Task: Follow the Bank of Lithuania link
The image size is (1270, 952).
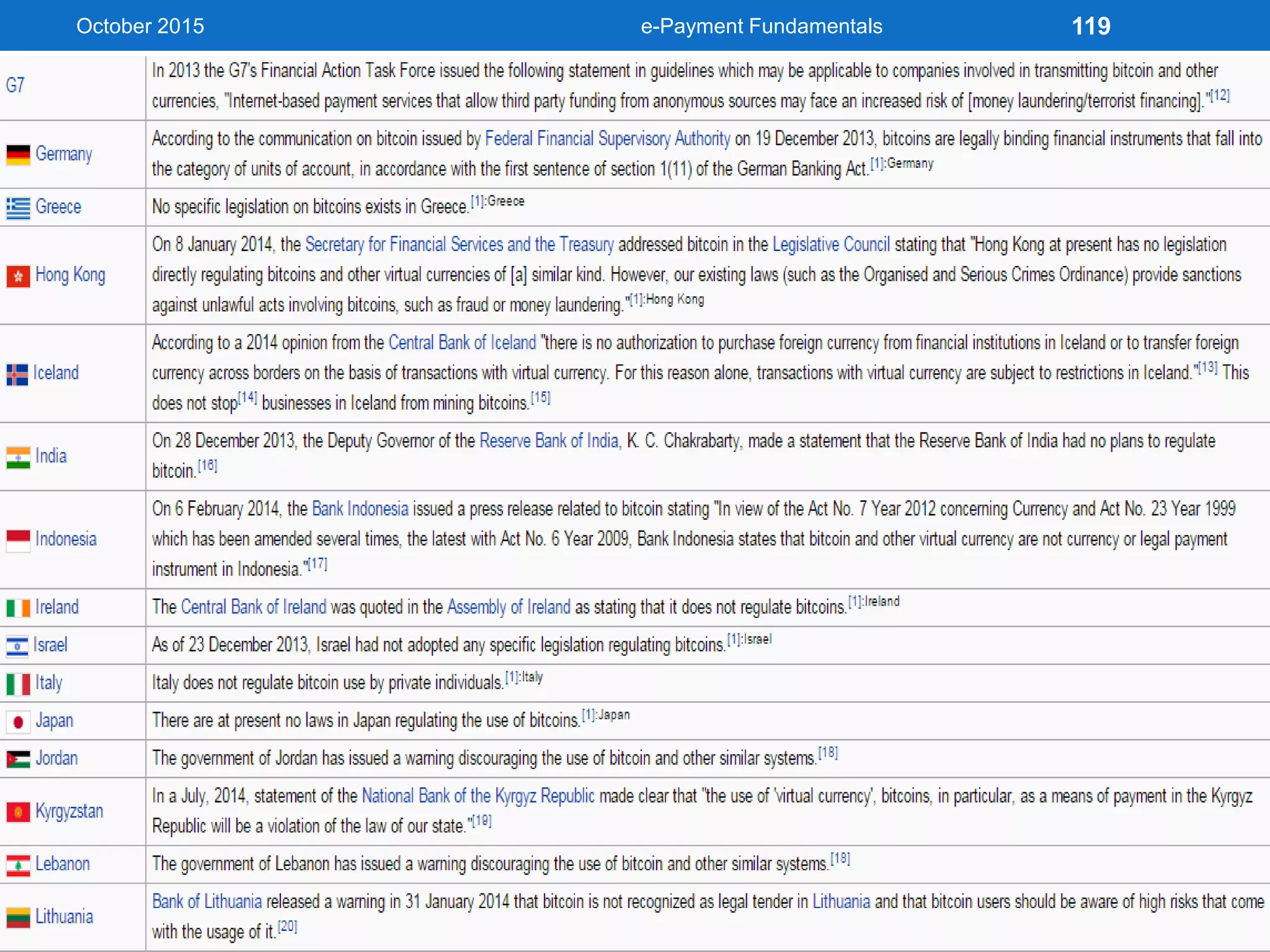Action: click(207, 901)
